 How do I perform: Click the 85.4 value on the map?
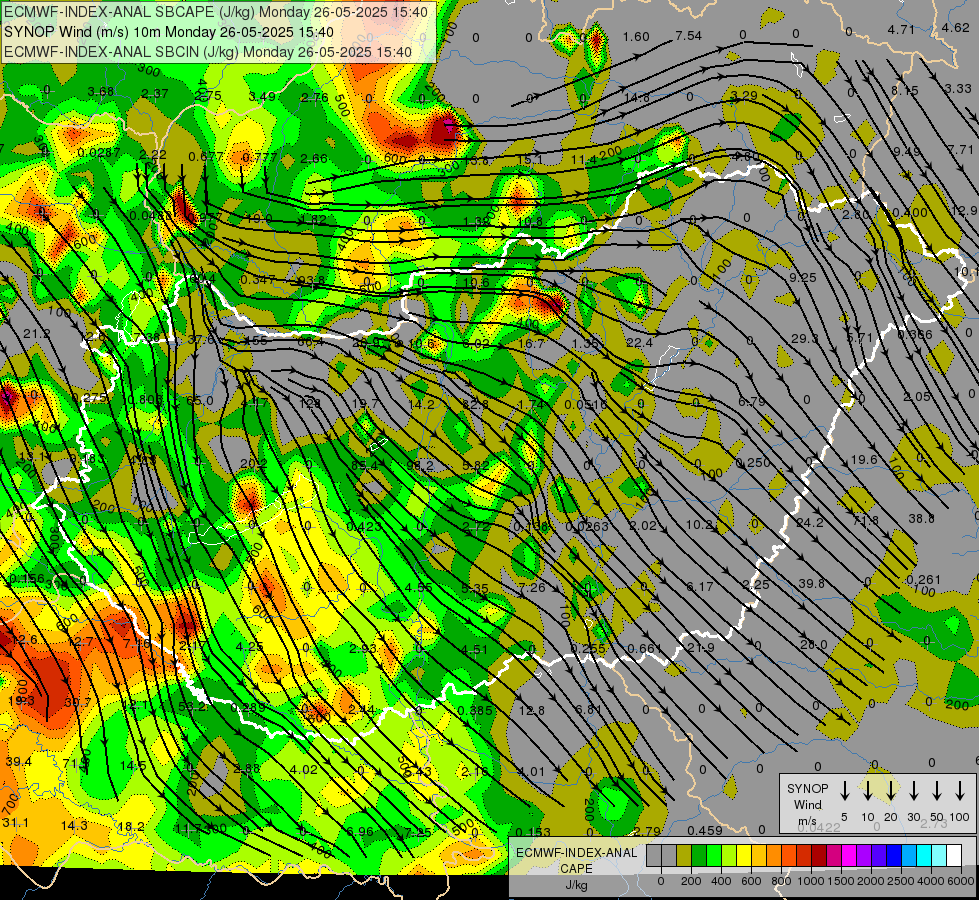click(x=365, y=465)
